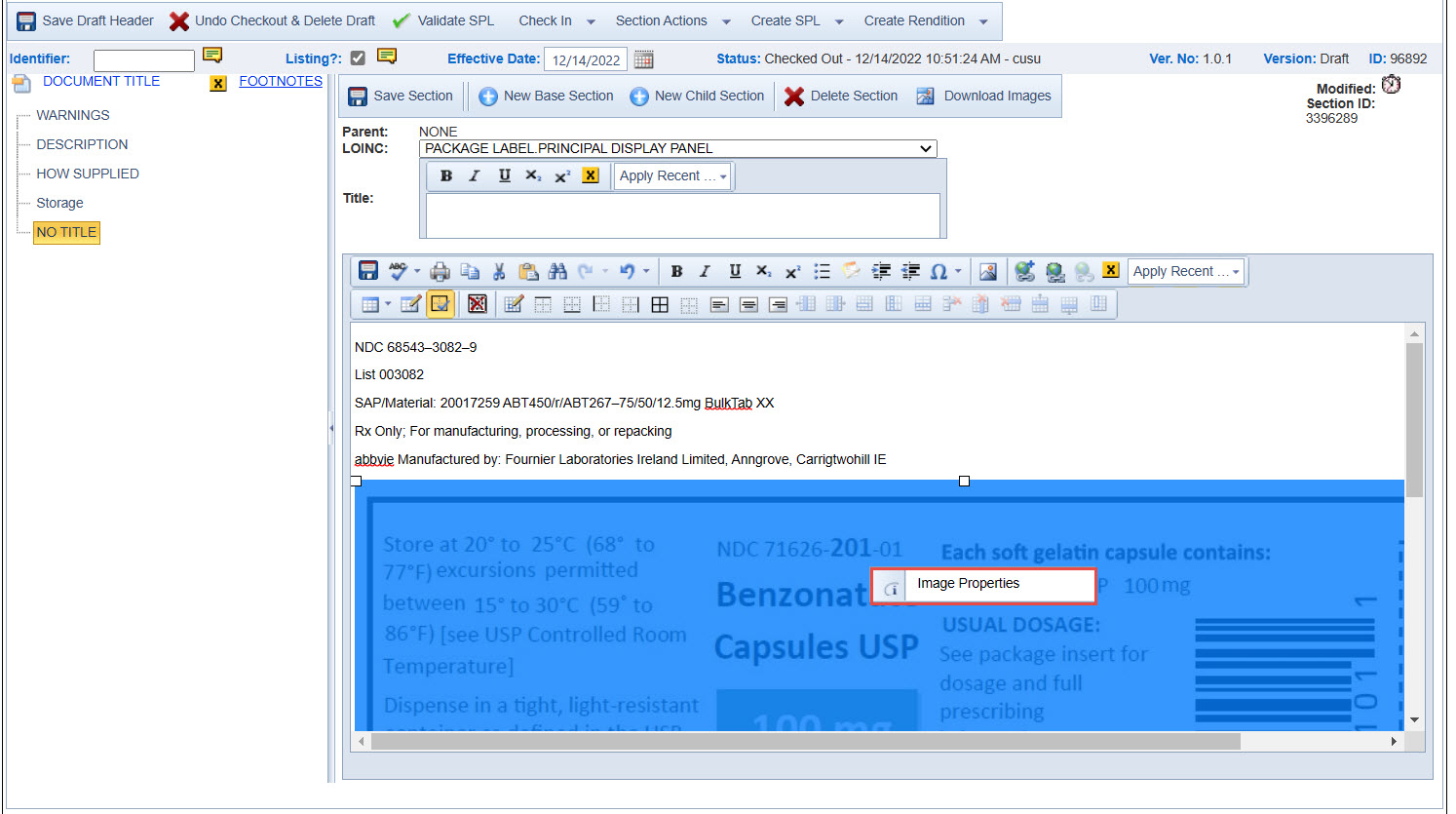
Task: Click Undo Checkout & Delete Draft
Action: click(272, 20)
